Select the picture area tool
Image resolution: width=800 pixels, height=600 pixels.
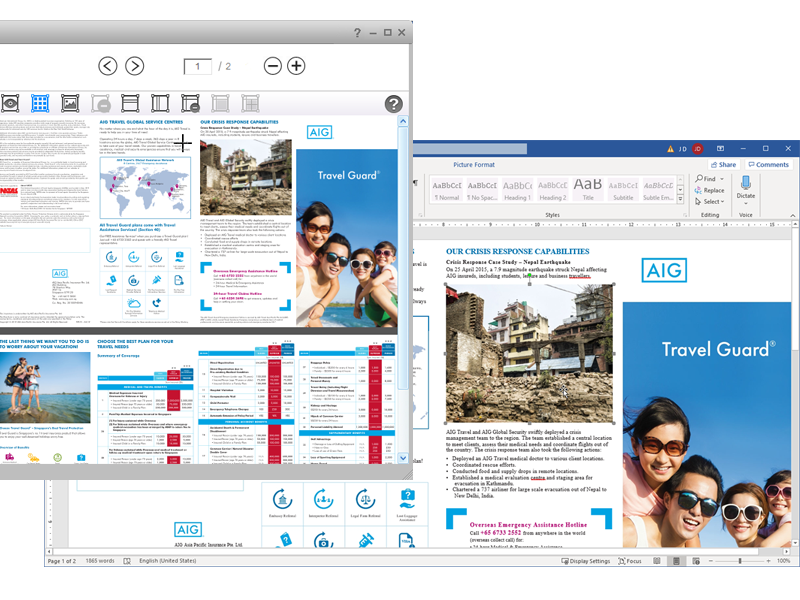click(70, 104)
